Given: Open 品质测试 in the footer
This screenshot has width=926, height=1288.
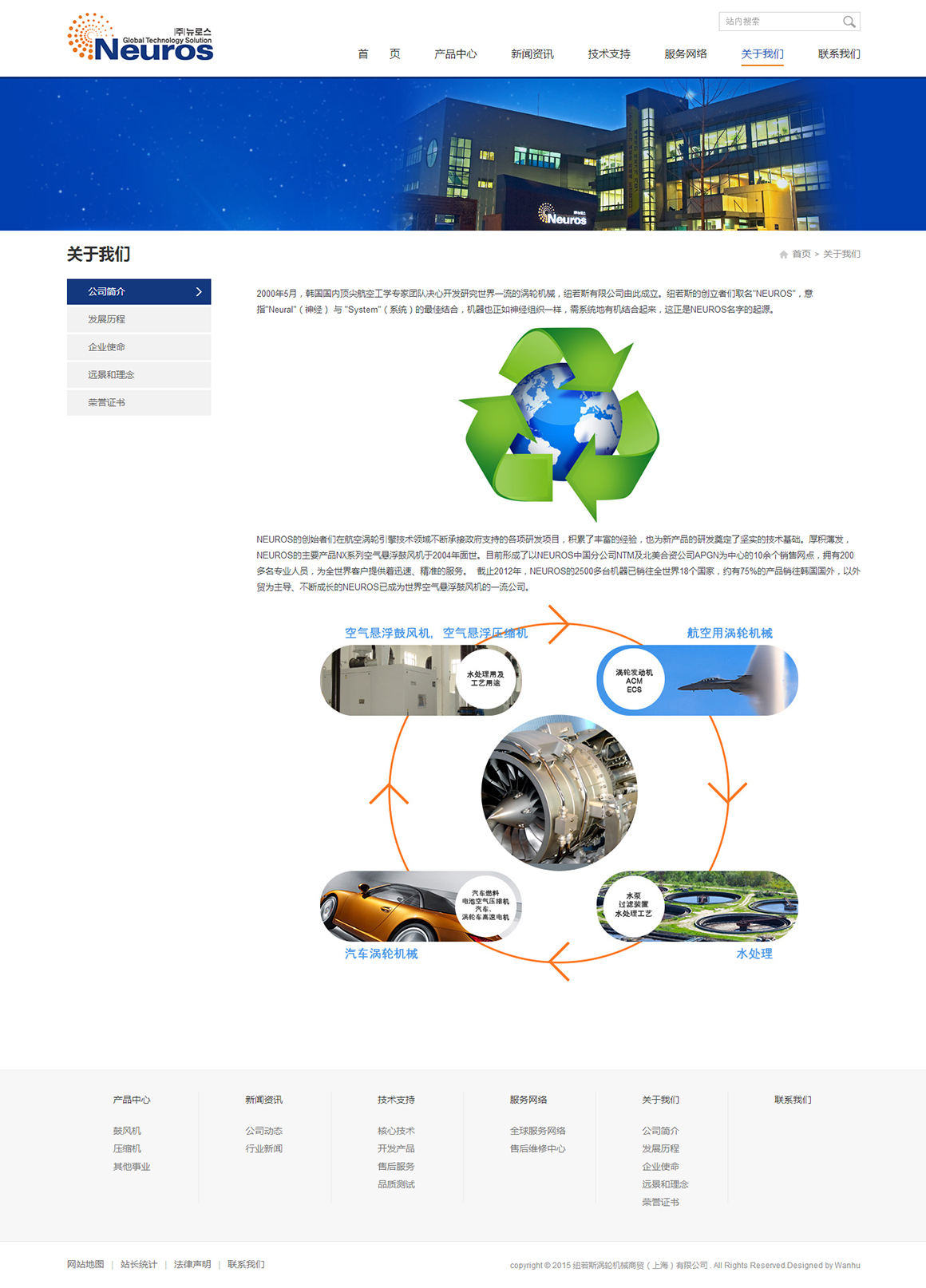Looking at the screenshot, I should point(396,1184).
